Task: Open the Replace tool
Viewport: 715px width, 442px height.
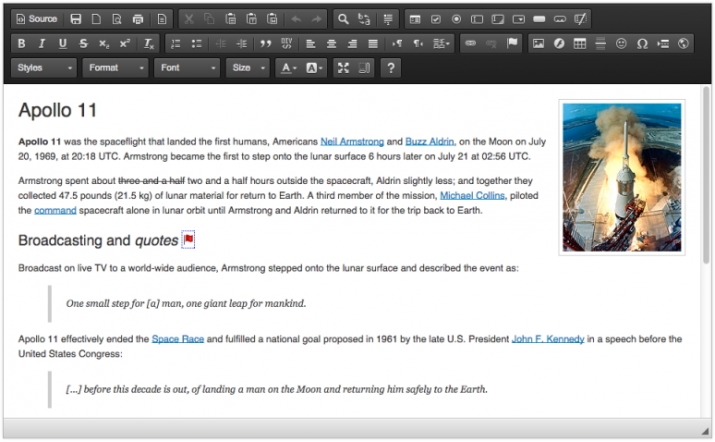Action: (364, 19)
